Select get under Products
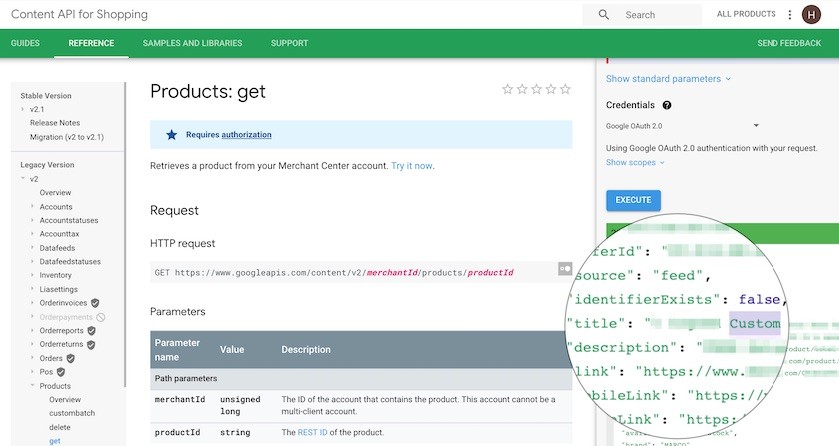This screenshot has height=446, width=839. tap(55, 441)
